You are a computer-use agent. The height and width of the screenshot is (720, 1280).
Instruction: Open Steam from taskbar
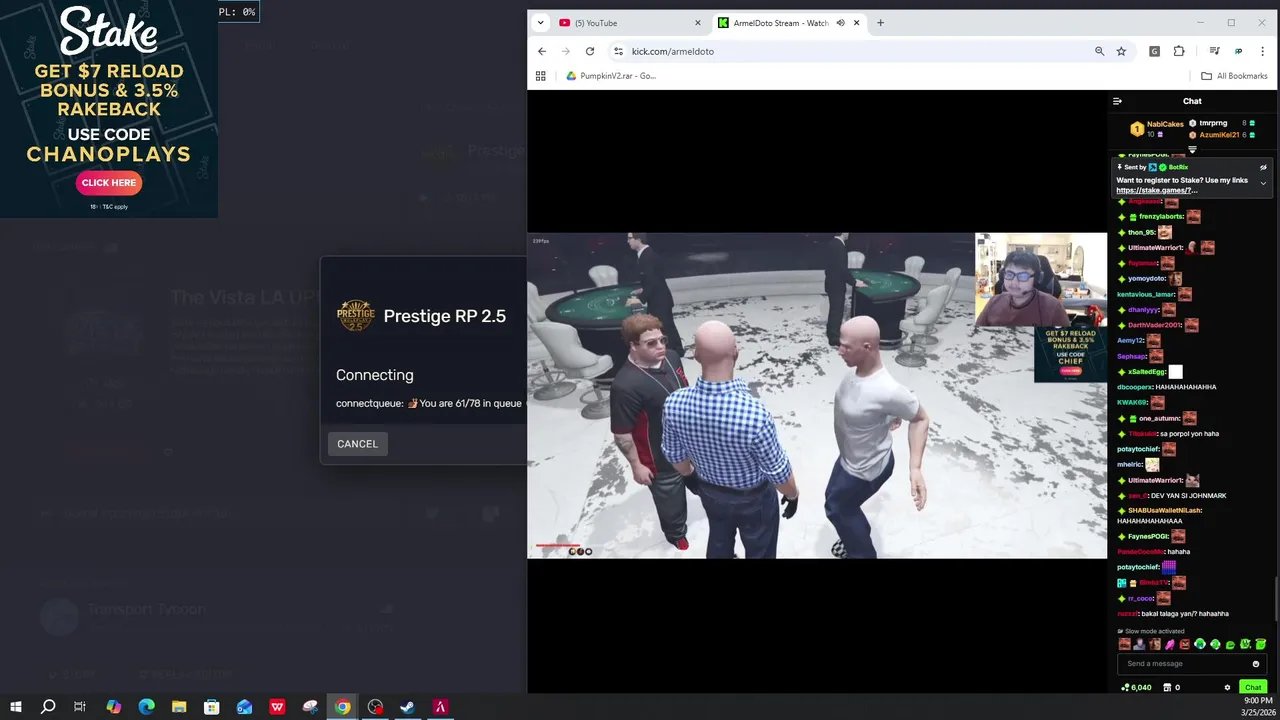point(407,707)
